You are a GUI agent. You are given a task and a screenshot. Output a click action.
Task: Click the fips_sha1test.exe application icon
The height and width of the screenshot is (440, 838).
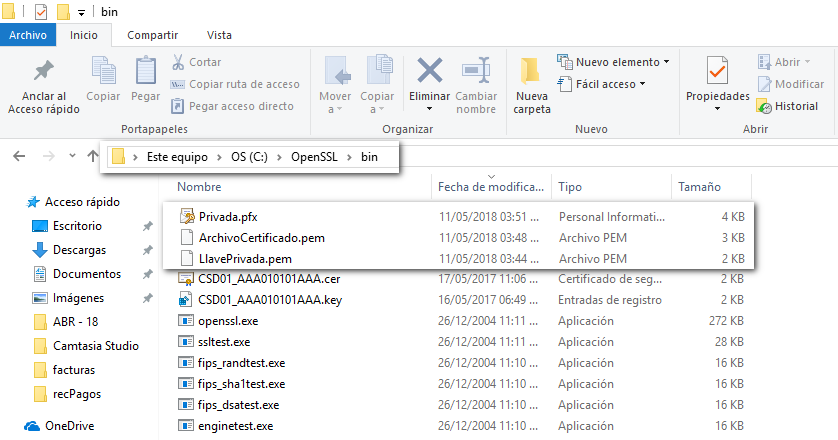point(185,384)
